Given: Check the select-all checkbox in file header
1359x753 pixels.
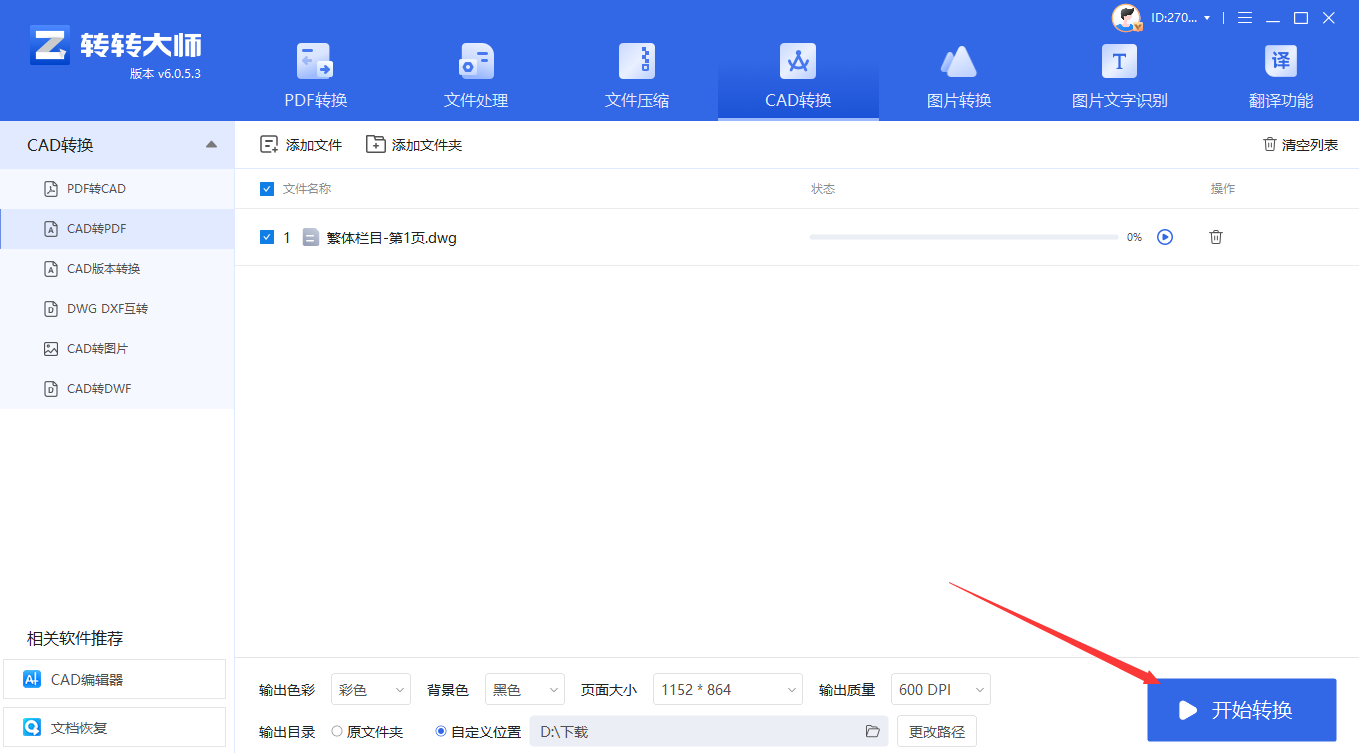Looking at the screenshot, I should 265,188.
